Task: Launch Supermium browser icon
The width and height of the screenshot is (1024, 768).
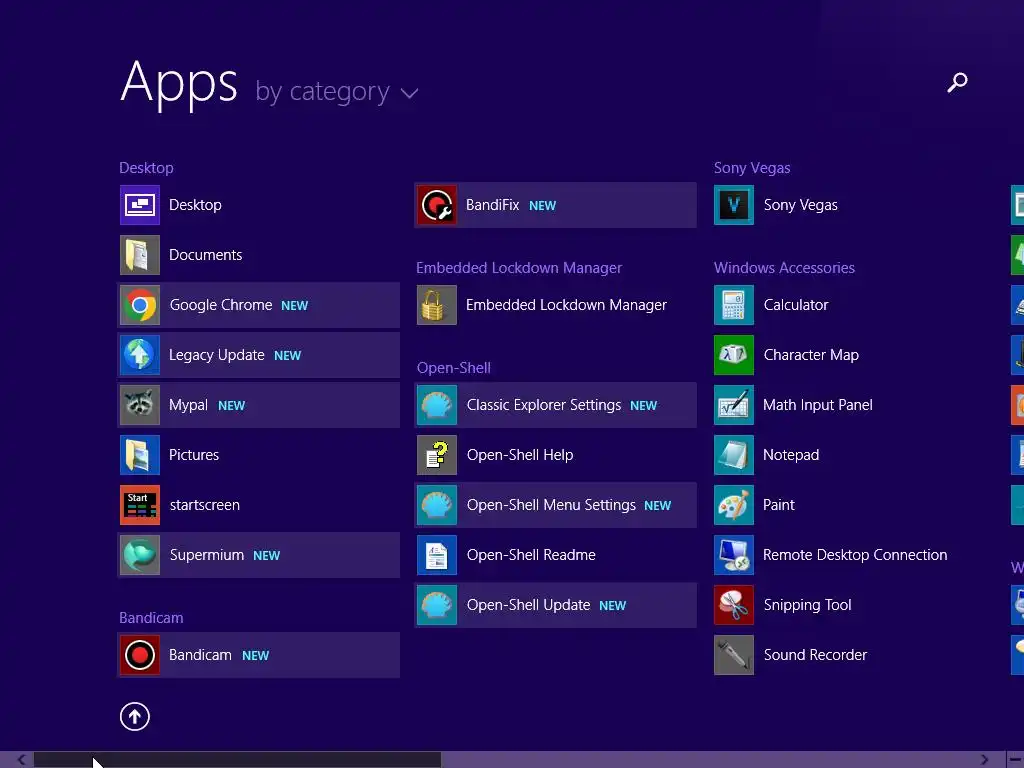Action: pos(140,555)
